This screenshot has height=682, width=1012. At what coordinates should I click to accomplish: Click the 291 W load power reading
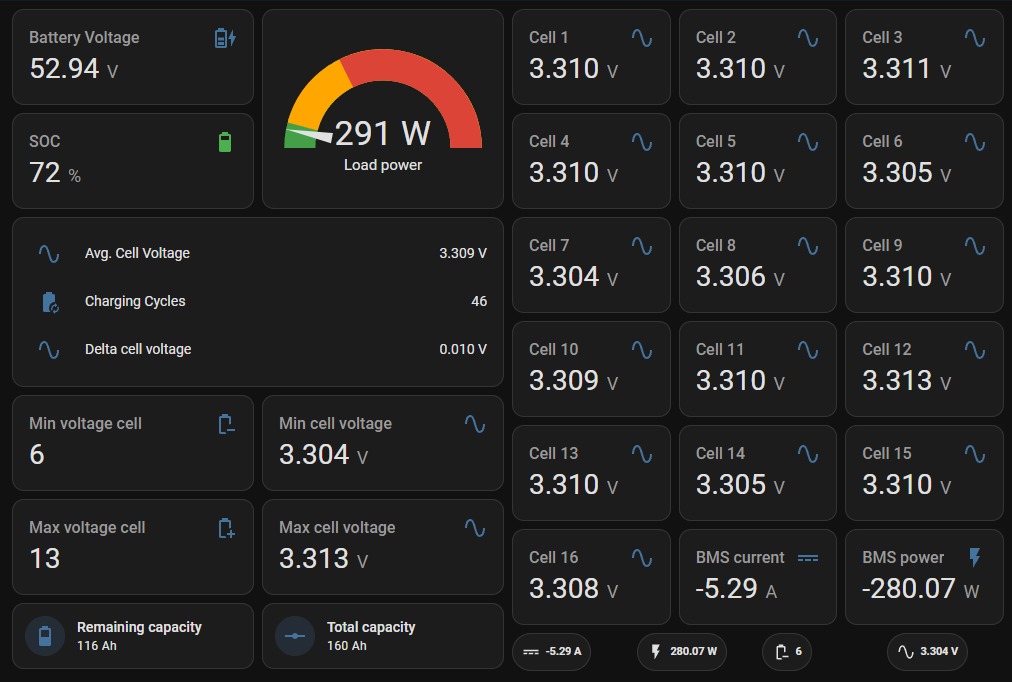(x=382, y=134)
